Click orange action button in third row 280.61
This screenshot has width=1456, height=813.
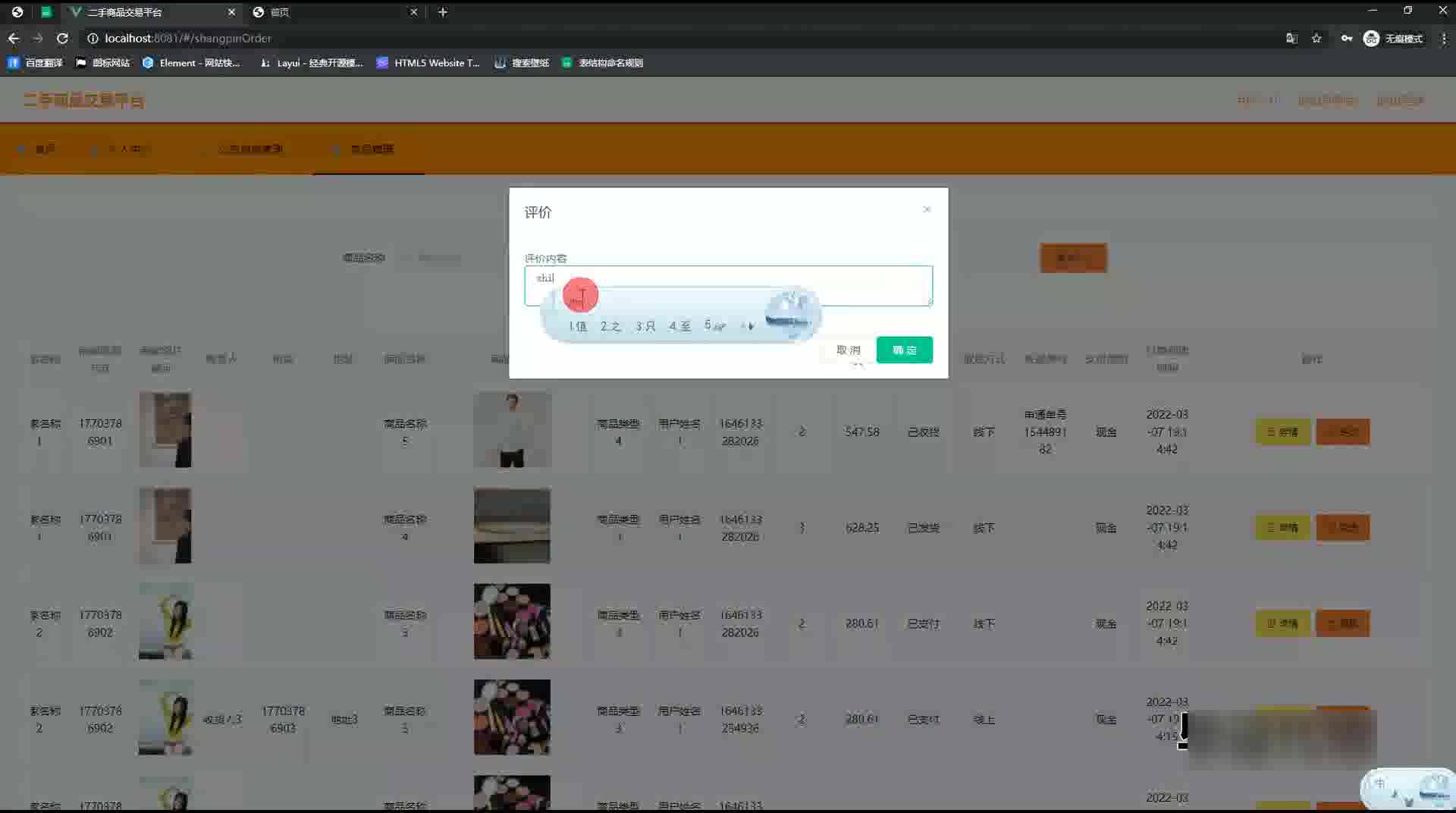pos(1342,623)
